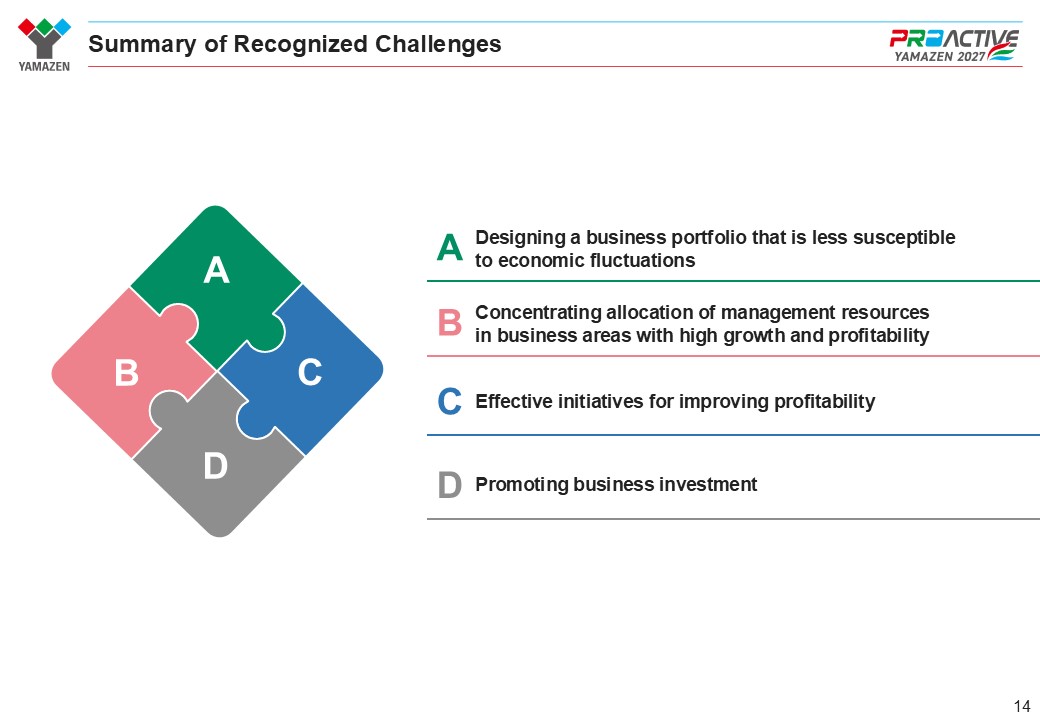This screenshot has height=720, width=1040.
Task: Click the management resources allocation text
Action: (702, 324)
